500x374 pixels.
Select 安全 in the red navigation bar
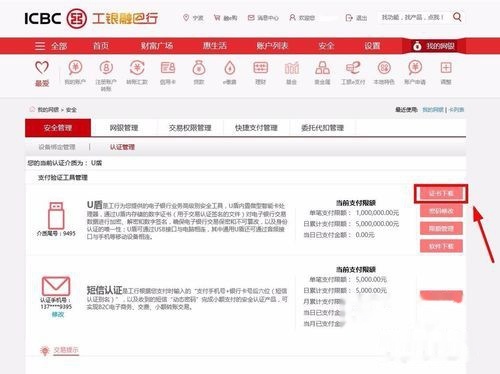pyautogui.click(x=326, y=46)
